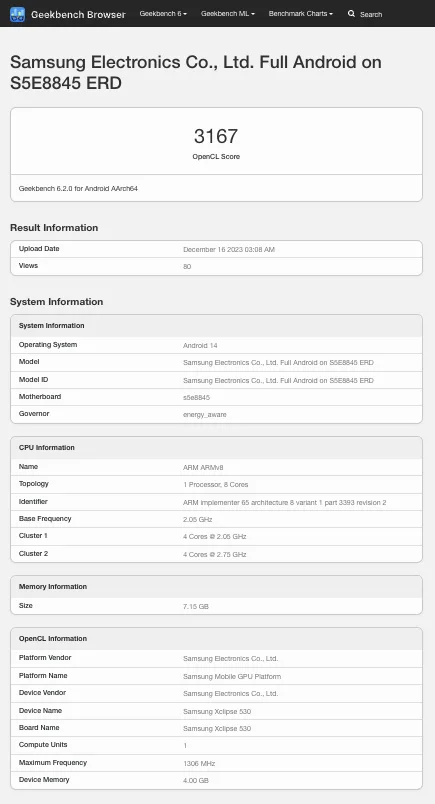The height and width of the screenshot is (804, 435).
Task: Click the 3167 OpenCL score number
Action: [216, 136]
